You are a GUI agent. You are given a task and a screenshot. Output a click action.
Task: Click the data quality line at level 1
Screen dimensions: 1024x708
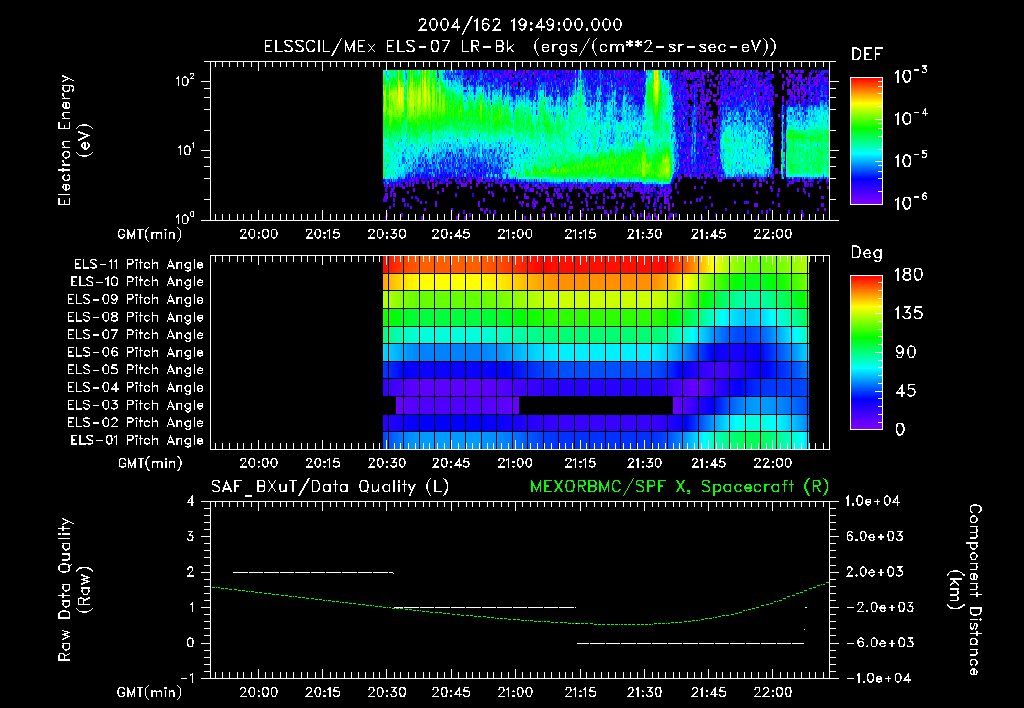(485, 608)
